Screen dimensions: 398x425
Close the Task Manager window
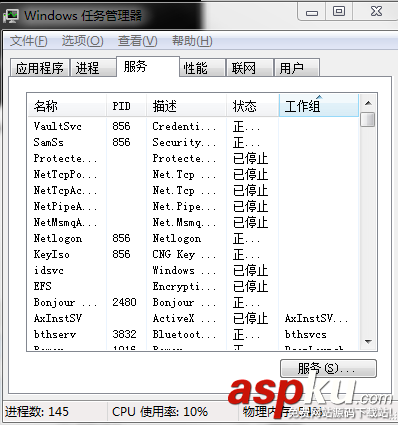click(x=376, y=12)
